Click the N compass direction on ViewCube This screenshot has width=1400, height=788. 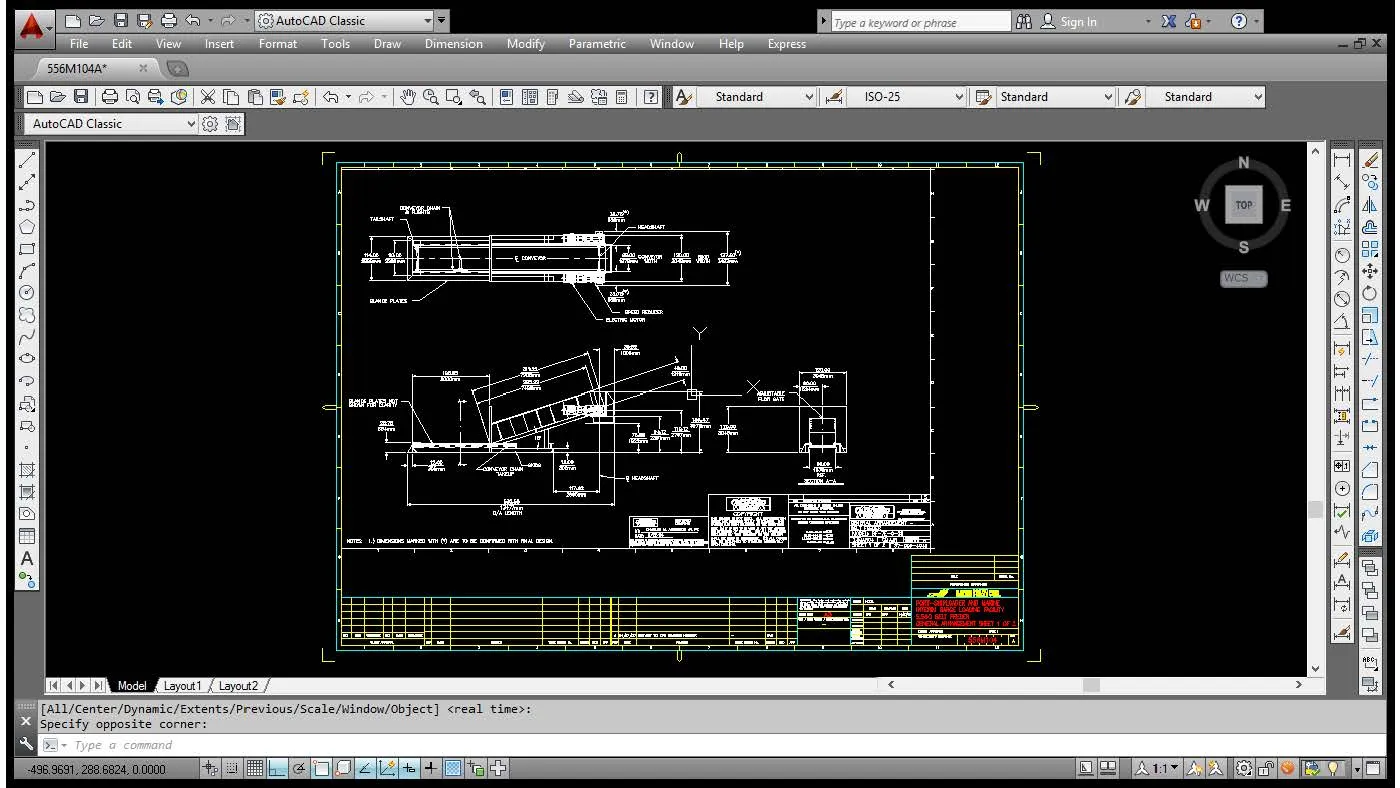(x=1243, y=162)
